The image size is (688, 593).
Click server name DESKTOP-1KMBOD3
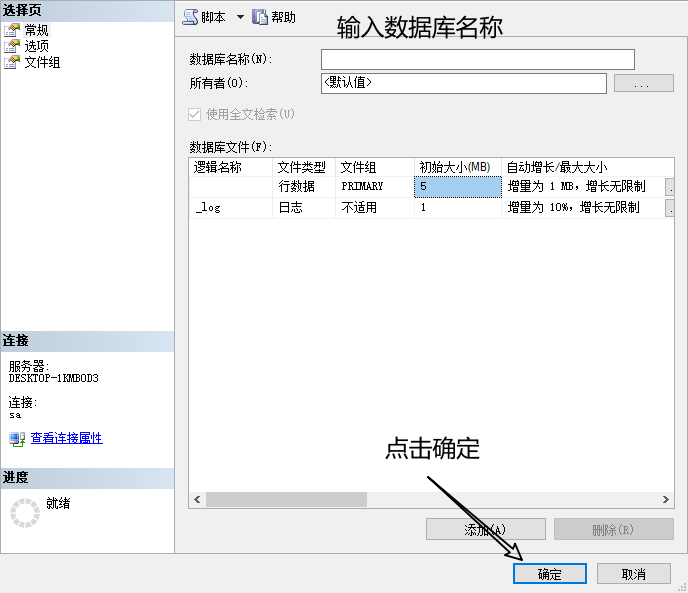tap(54, 378)
